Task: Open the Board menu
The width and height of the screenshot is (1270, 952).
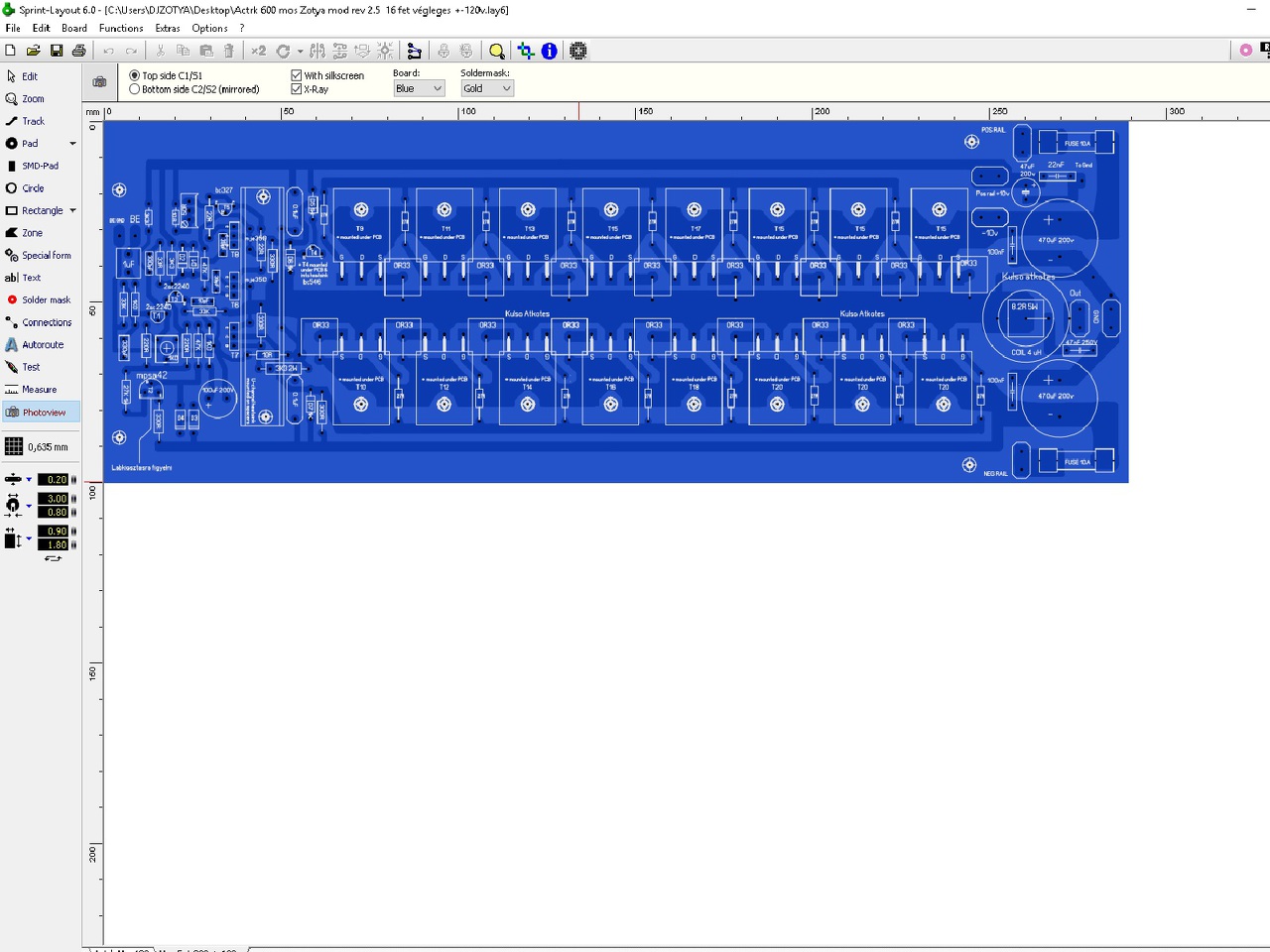Action: (x=74, y=28)
